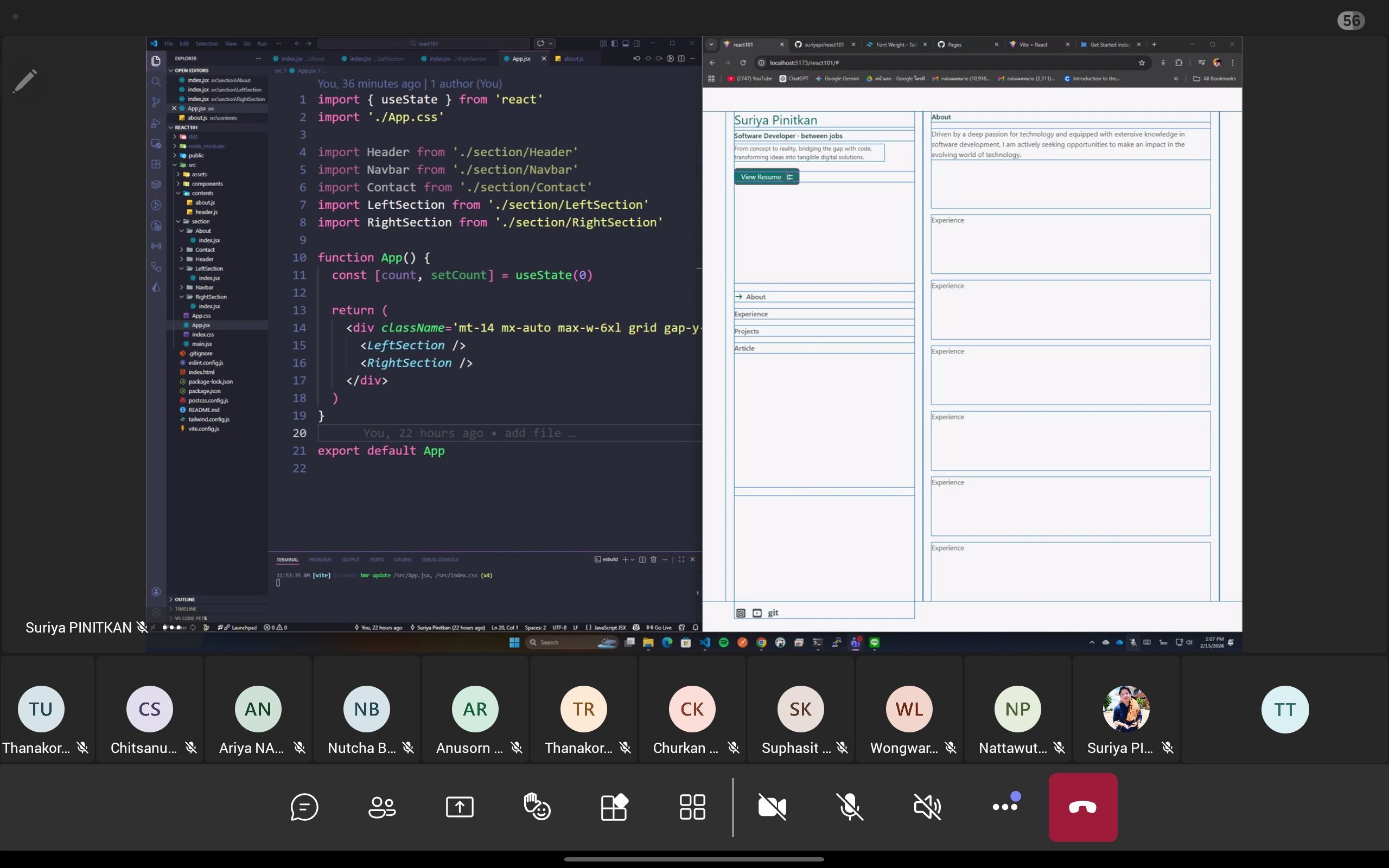Open the Selection menu in VS Code
This screenshot has width=1389, height=868.
(206, 43)
